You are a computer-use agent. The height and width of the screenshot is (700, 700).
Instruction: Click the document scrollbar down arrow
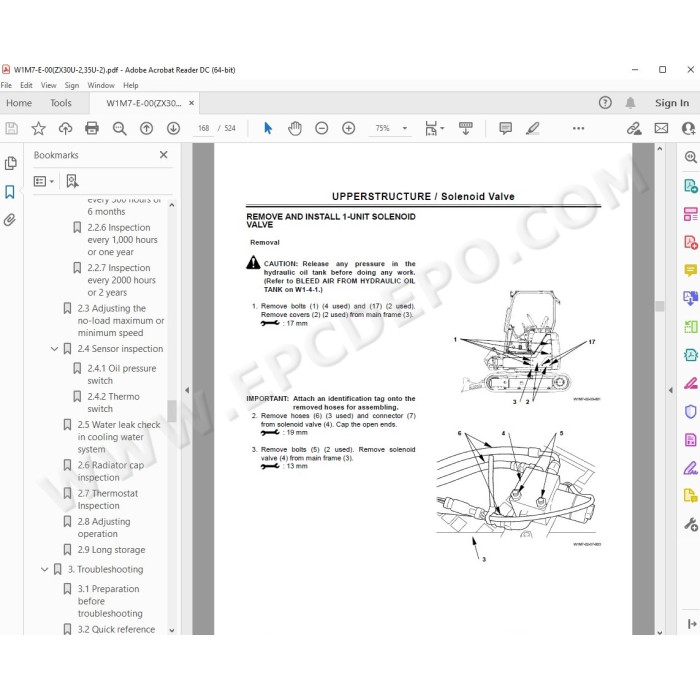[660, 632]
